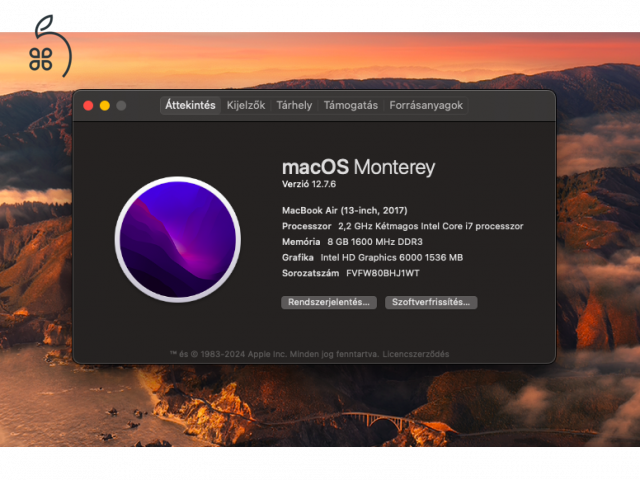Click the MacBook Air (13-inch, 2017) text
The height and width of the screenshot is (480, 640).
click(344, 211)
